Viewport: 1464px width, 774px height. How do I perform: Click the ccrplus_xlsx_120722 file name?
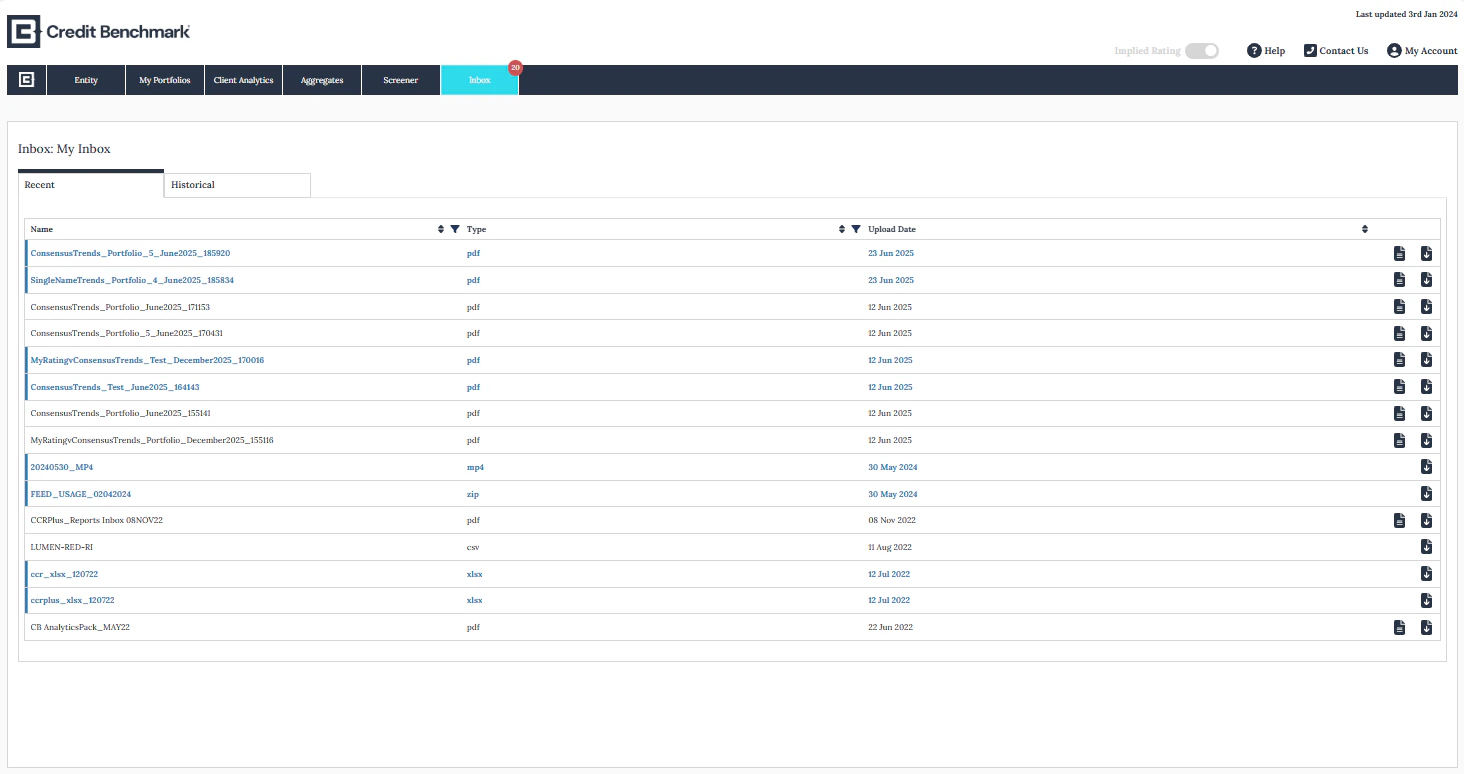[x=72, y=600]
